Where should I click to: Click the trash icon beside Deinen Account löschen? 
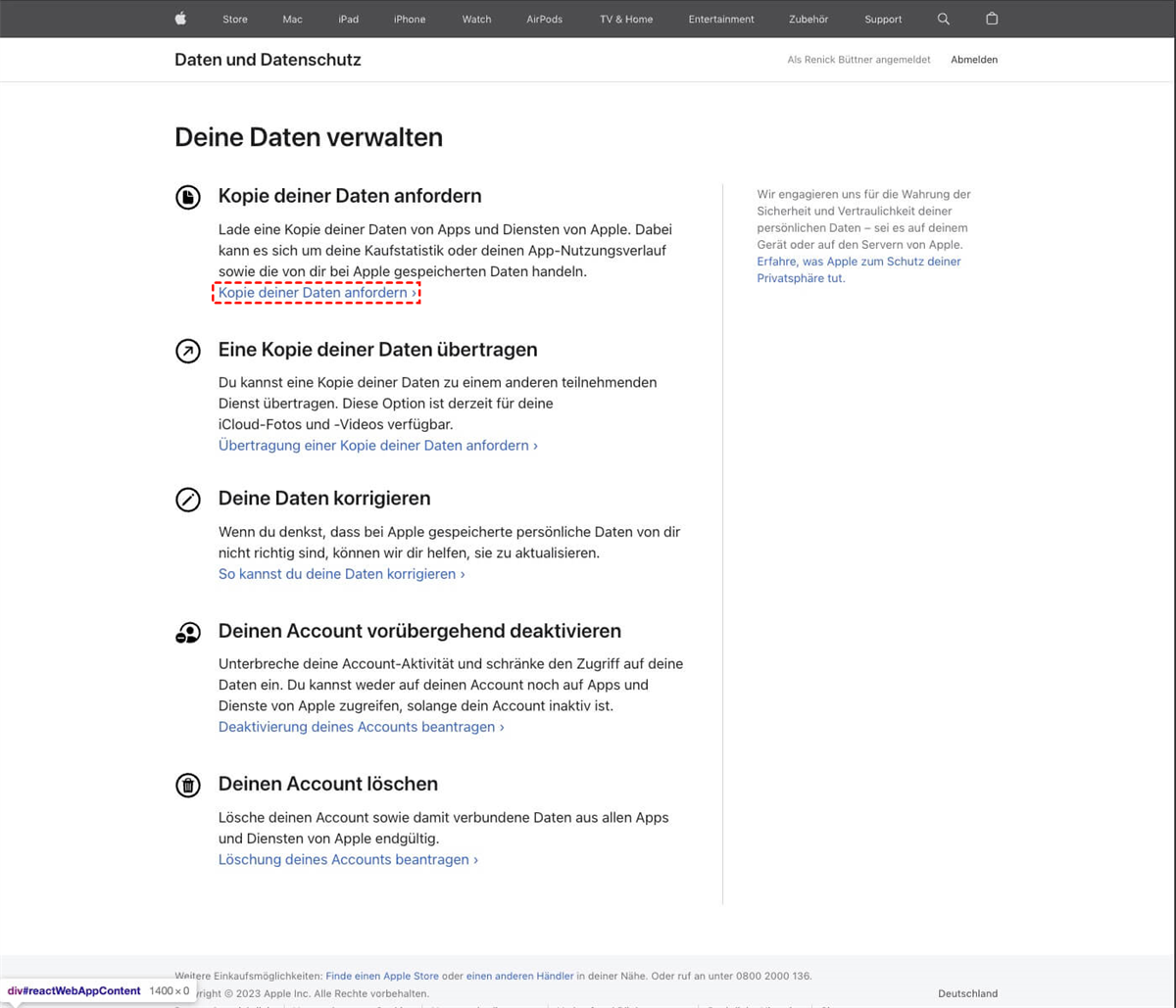188,785
